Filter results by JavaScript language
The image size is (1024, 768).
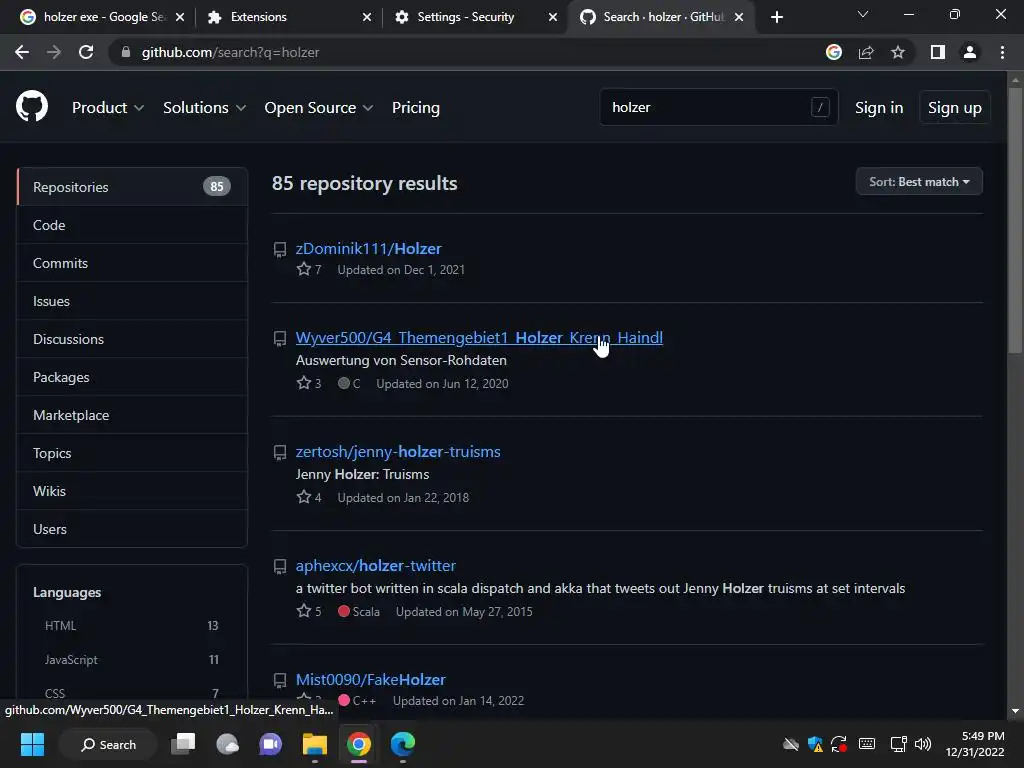tap(132, 660)
